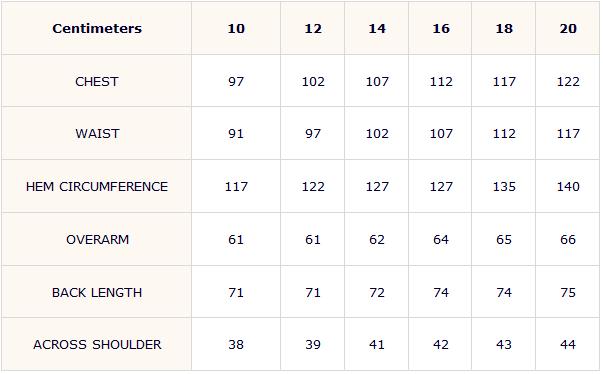Select the size 16 column header
Viewport: 603px width, 374px height.
click(441, 28)
